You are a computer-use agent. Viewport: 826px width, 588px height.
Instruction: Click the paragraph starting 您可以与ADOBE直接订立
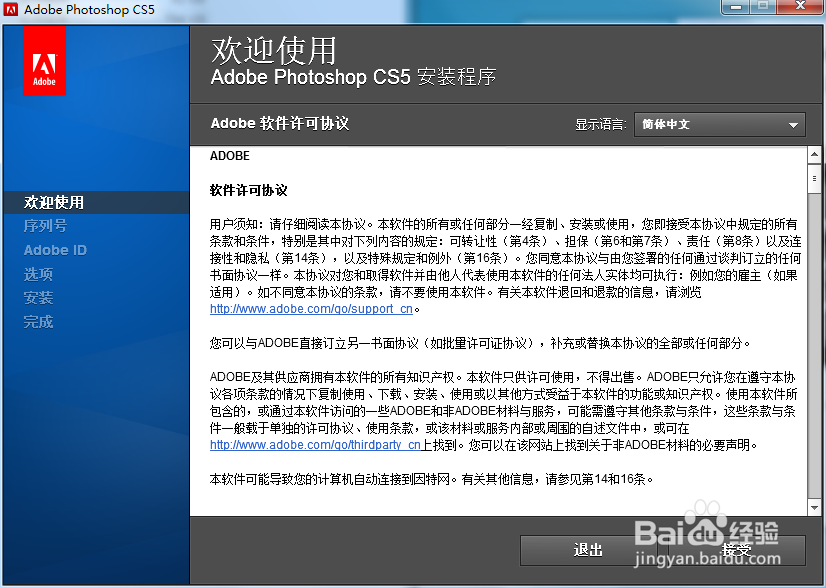tap(480, 344)
